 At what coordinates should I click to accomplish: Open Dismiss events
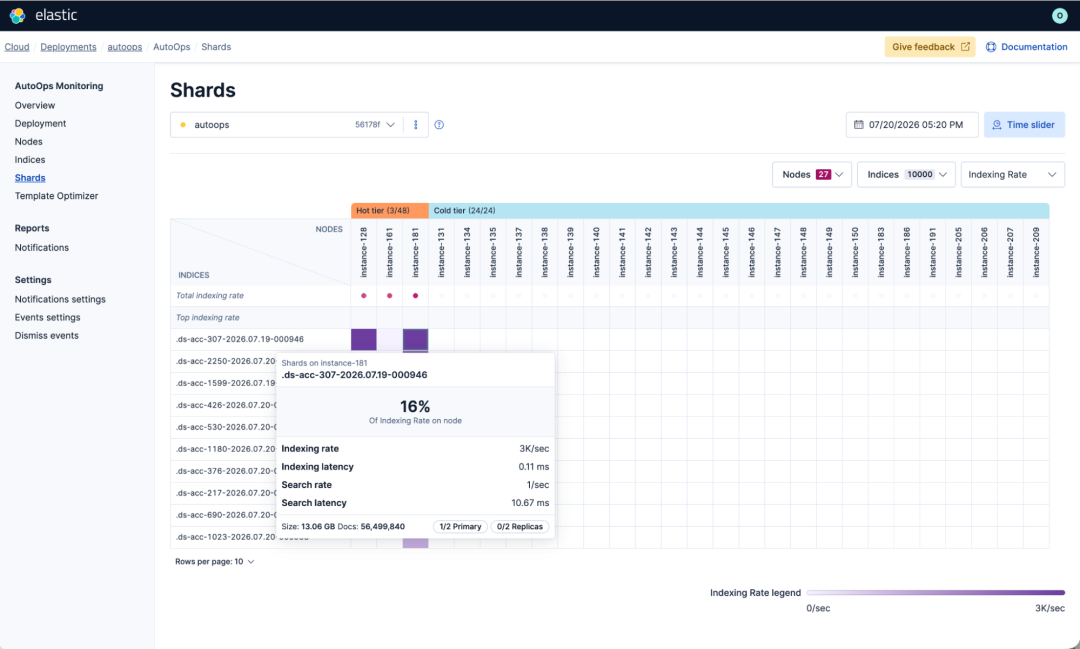pos(47,336)
